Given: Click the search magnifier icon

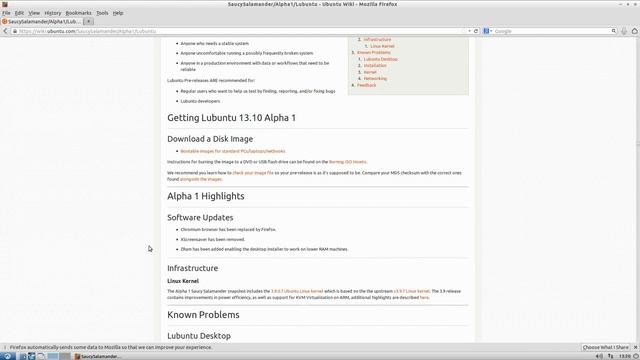Looking at the screenshot, I should pyautogui.click(x=613, y=31).
